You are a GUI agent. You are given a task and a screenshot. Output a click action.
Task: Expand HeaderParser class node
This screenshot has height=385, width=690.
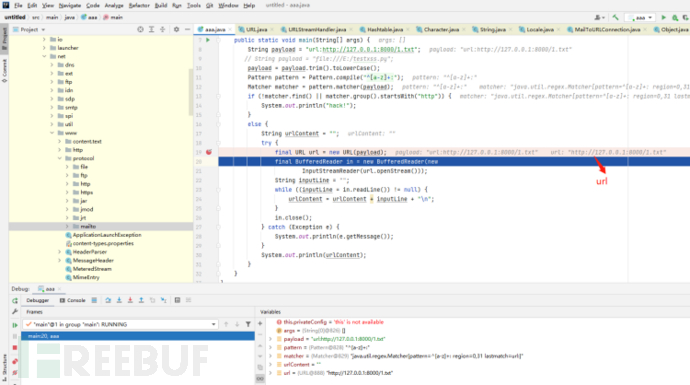pos(59,252)
